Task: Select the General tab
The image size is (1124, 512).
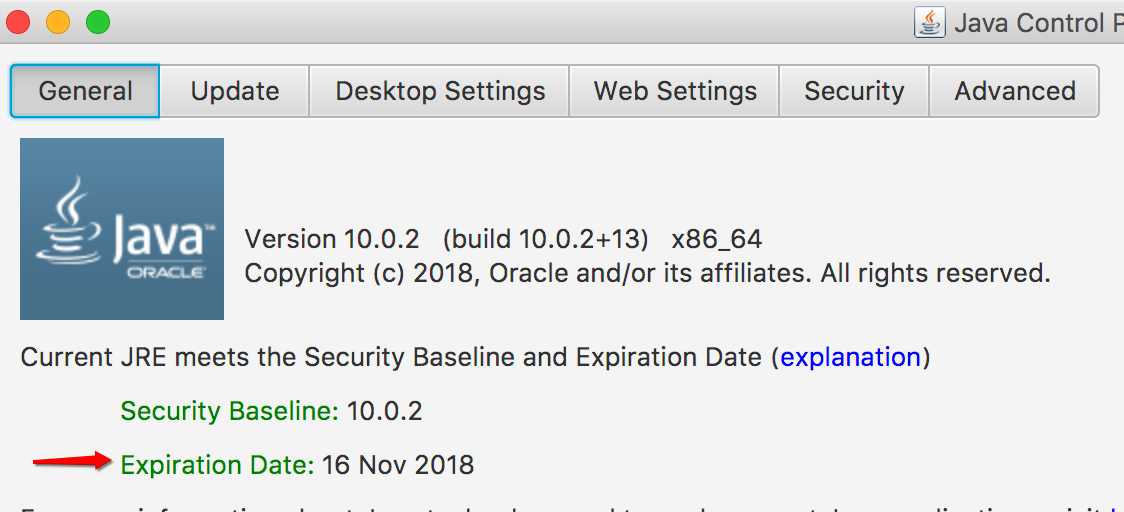Action: 85,91
